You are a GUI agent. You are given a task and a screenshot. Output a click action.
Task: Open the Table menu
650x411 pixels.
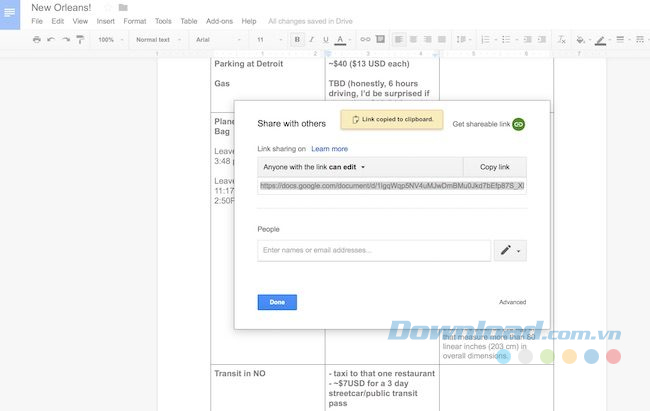[x=189, y=21]
